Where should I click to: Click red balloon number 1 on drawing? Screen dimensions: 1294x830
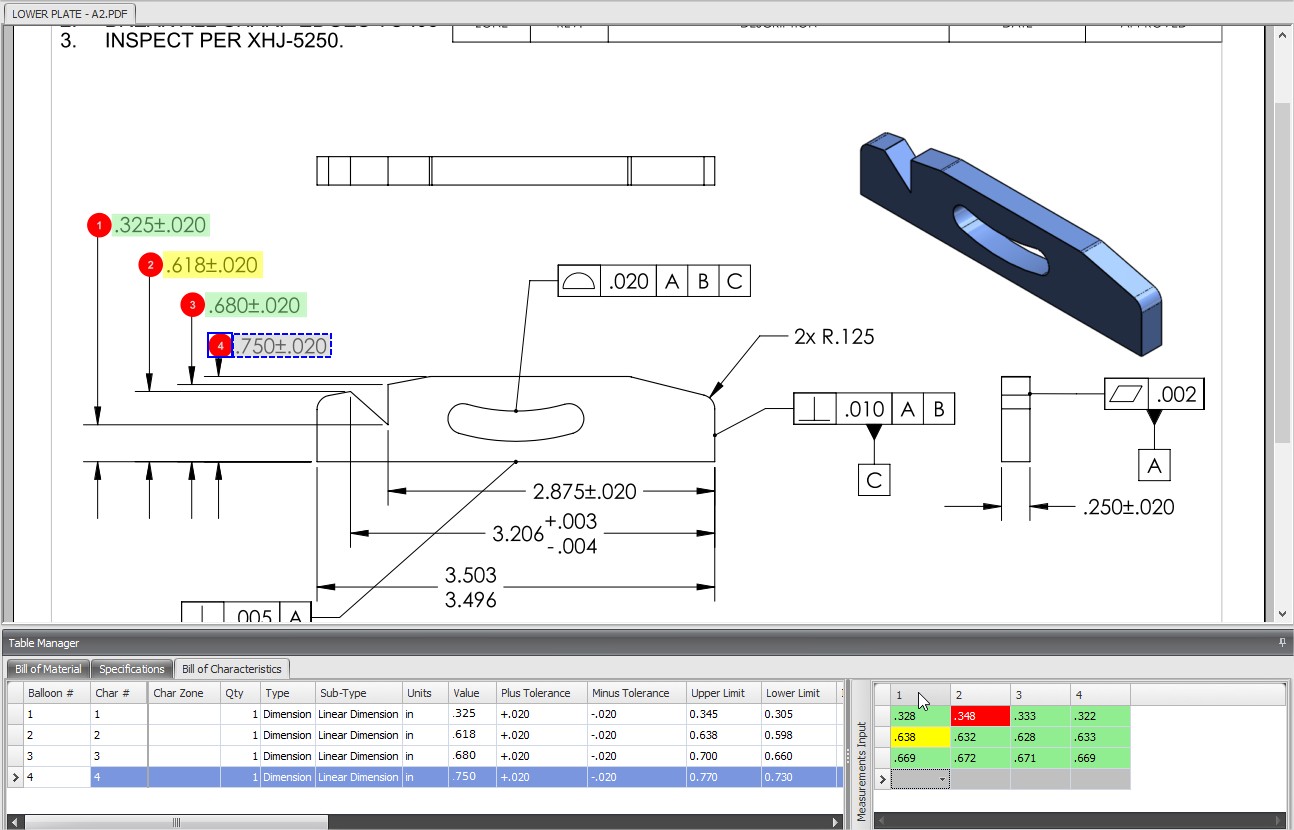pyautogui.click(x=98, y=226)
